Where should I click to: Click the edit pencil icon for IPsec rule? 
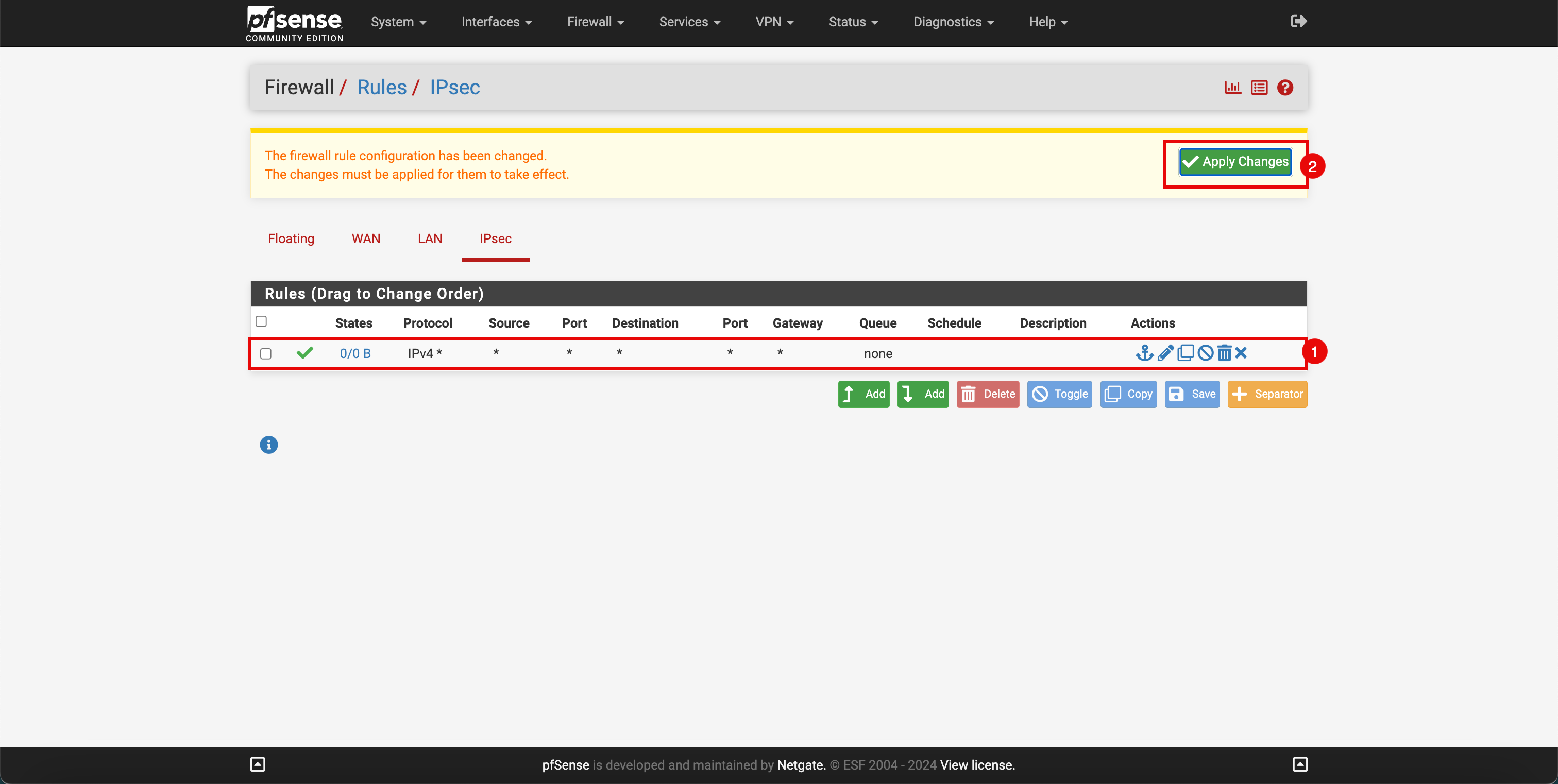click(x=1164, y=353)
